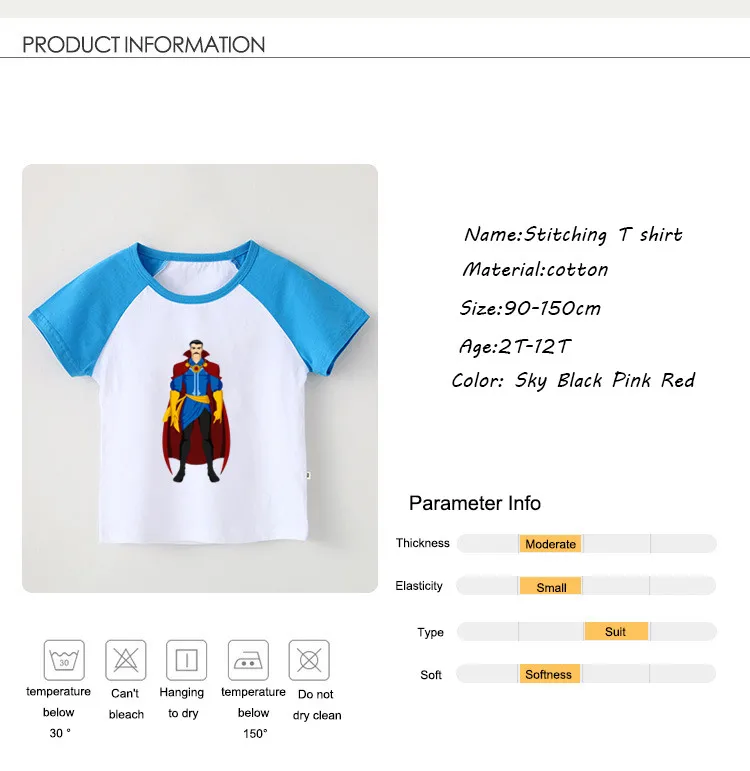Click the Parameter Info heading
The image size is (750, 771).
point(475,504)
